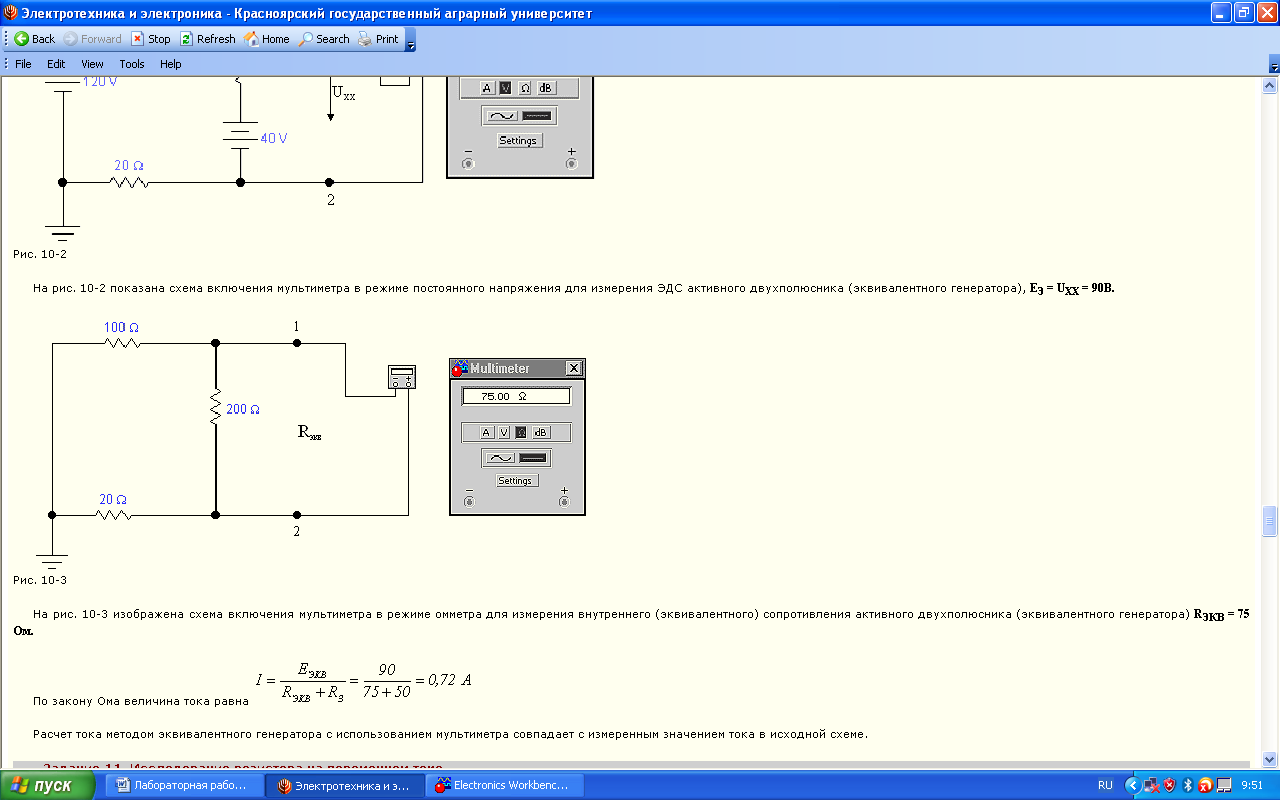Go back with the Back toolbar button
1280x800 pixels.
tap(35, 39)
